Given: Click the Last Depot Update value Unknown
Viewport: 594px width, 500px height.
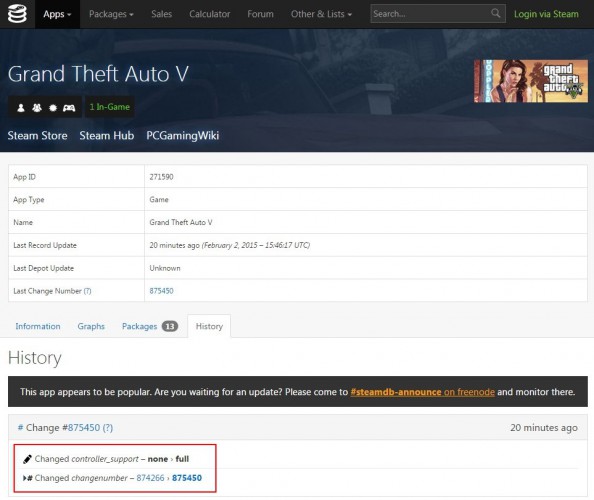Looking at the screenshot, I should [165, 268].
